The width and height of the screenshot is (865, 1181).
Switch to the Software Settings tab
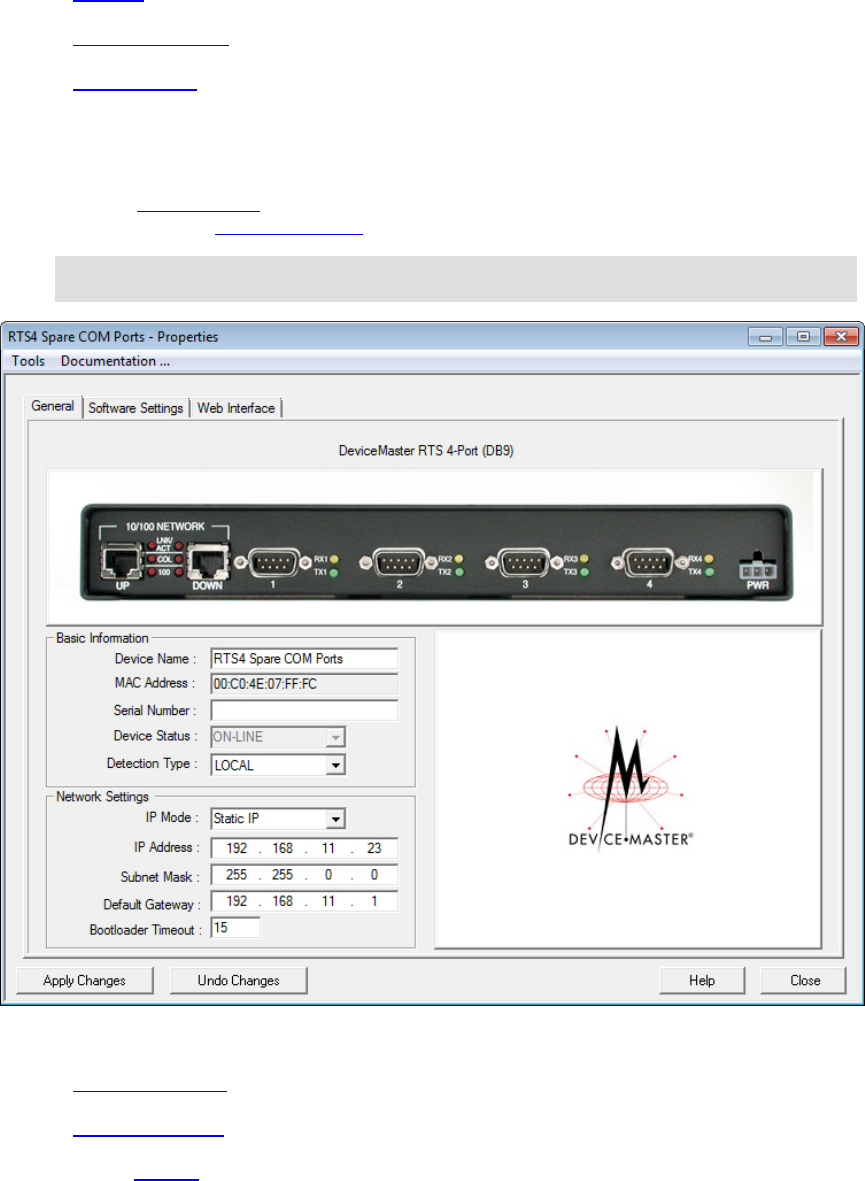click(136, 408)
